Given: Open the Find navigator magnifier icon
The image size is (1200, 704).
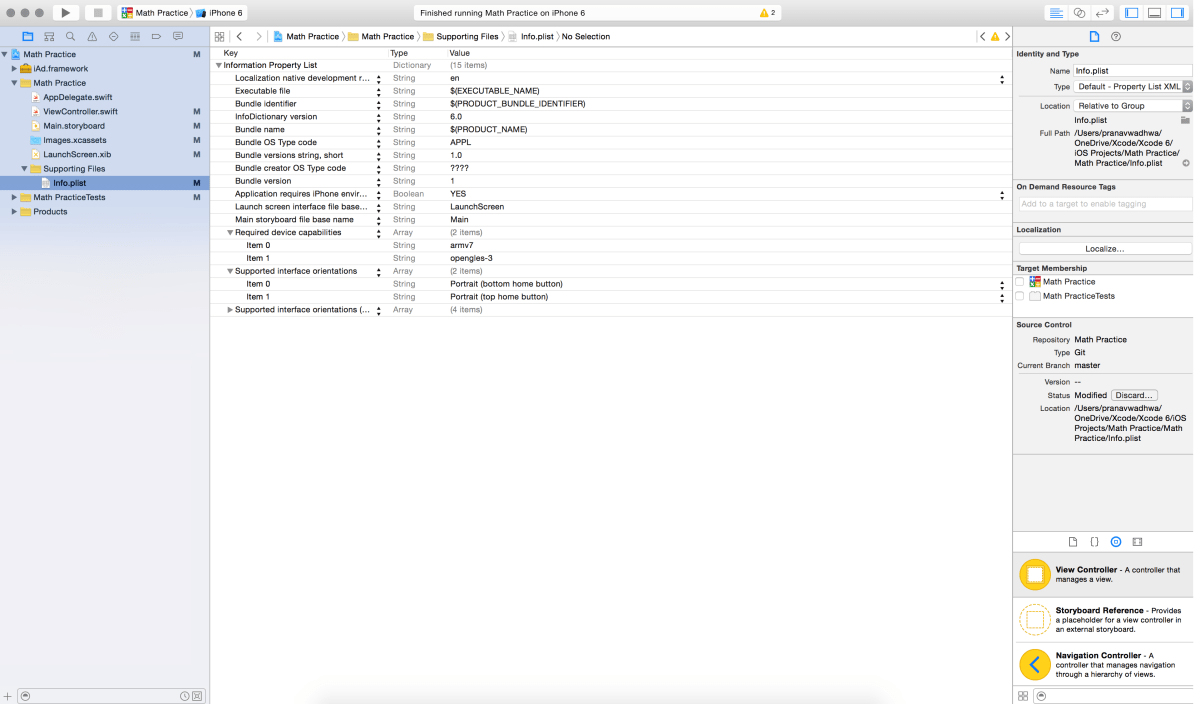Looking at the screenshot, I should tap(70, 36).
